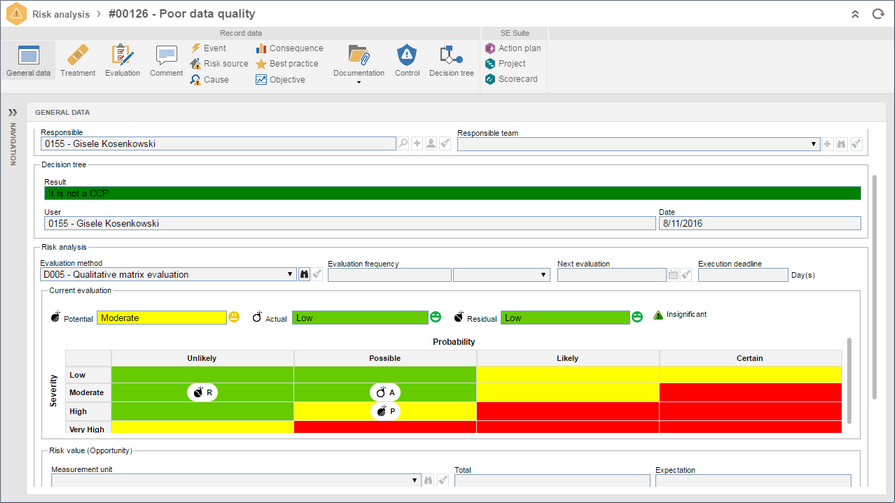Clear the Evaluation method field
Viewport: 895px width, 503px height.
(x=317, y=275)
